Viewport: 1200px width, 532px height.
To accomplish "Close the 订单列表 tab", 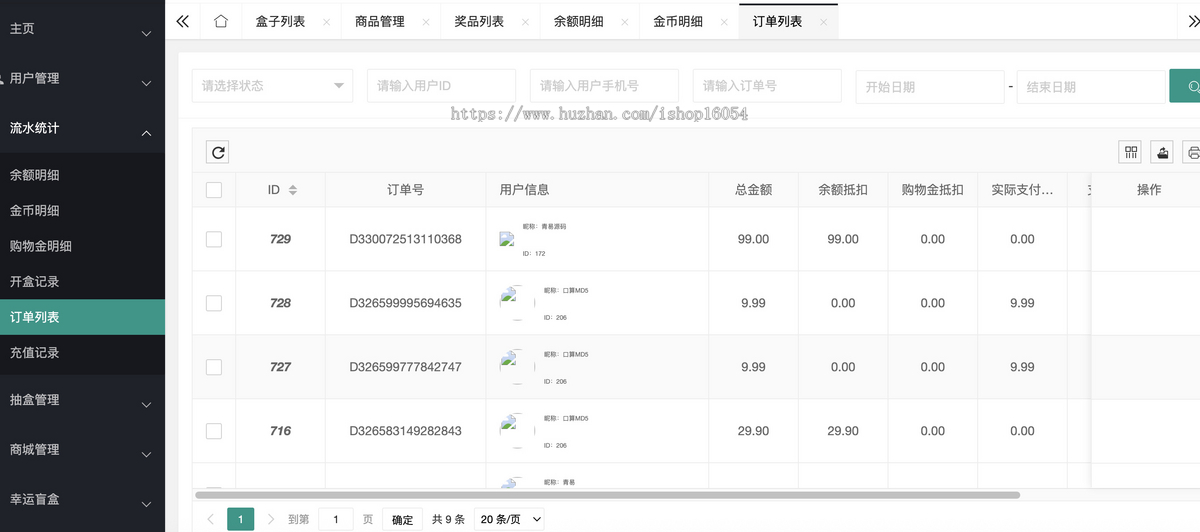I will pos(823,22).
